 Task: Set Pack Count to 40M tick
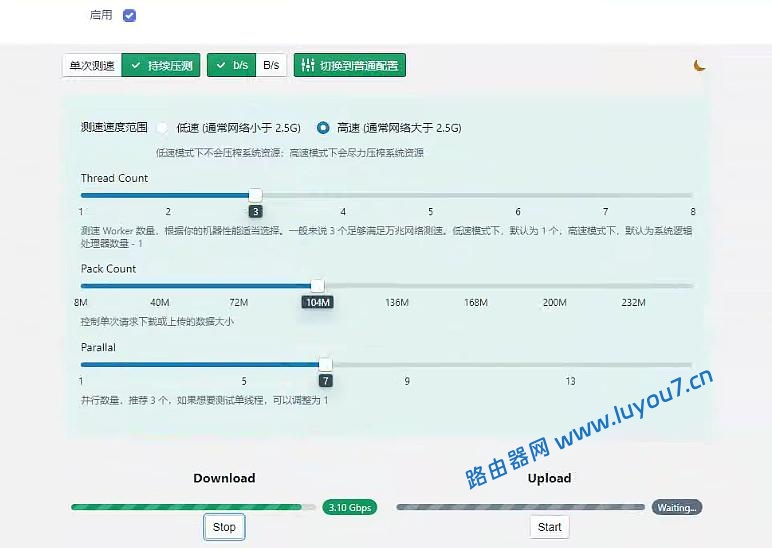click(160, 302)
